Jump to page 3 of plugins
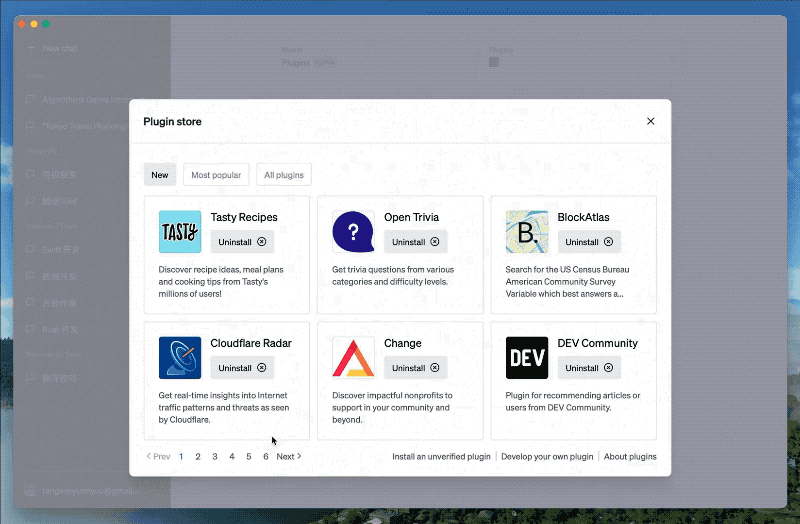Screen dimensions: 800x524 pos(215,457)
